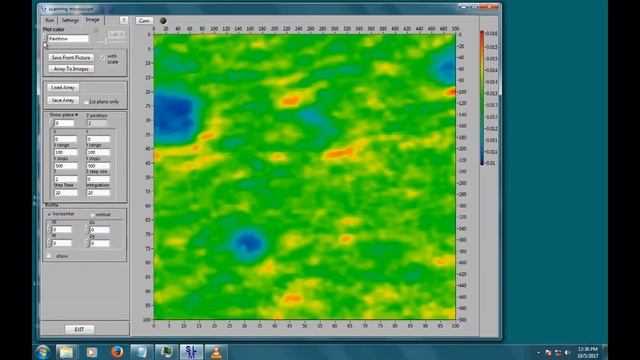Toggle the profile 'show' checkbox
The width and height of the screenshot is (640, 360).
(49, 256)
